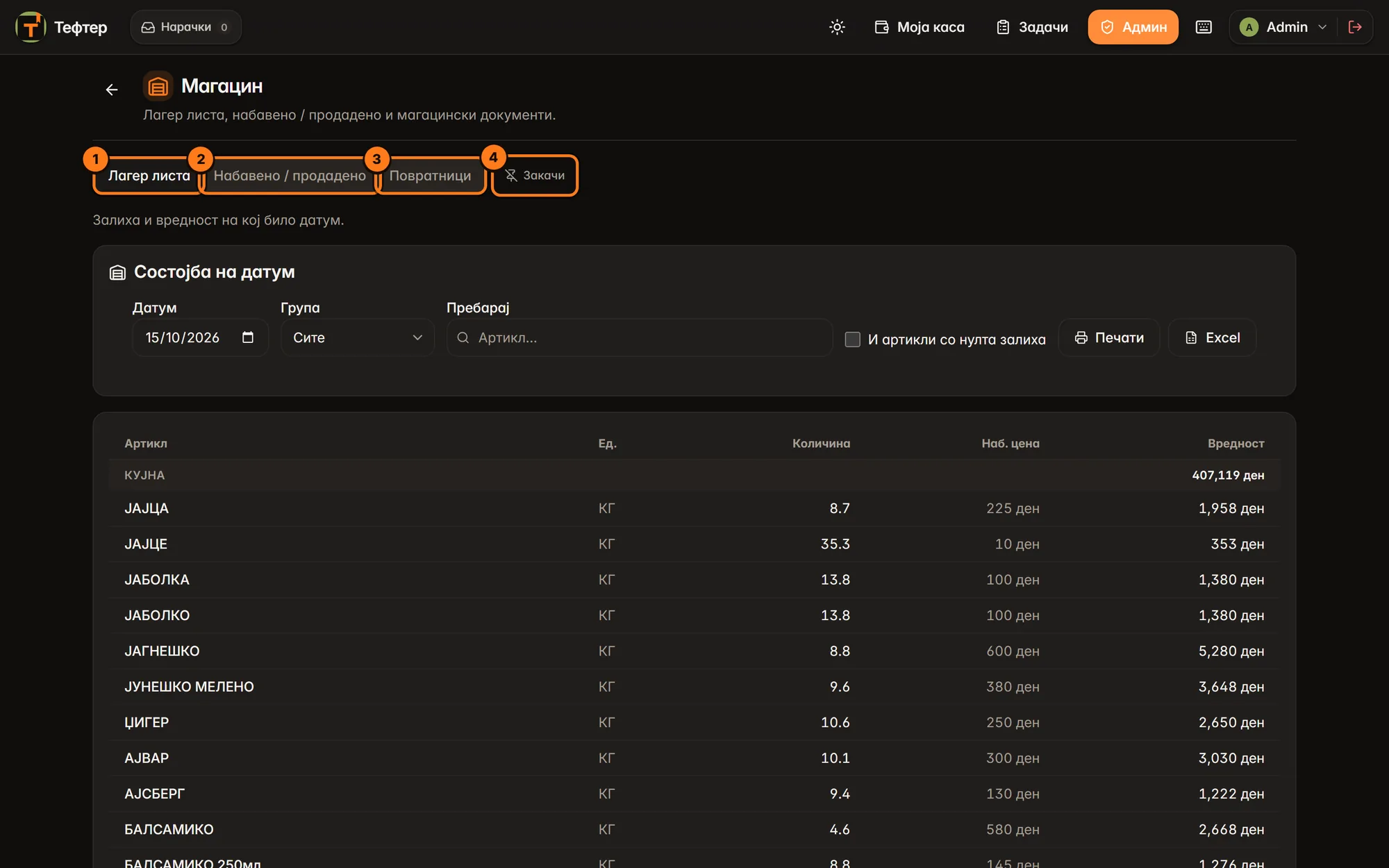Enable 'И артикли со нулта залиха' checkbox

coord(852,340)
